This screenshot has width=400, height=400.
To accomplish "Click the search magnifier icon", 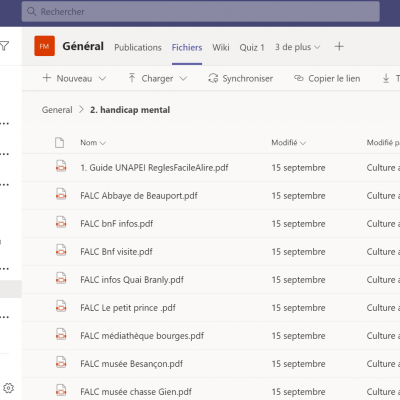I will click(x=31, y=12).
